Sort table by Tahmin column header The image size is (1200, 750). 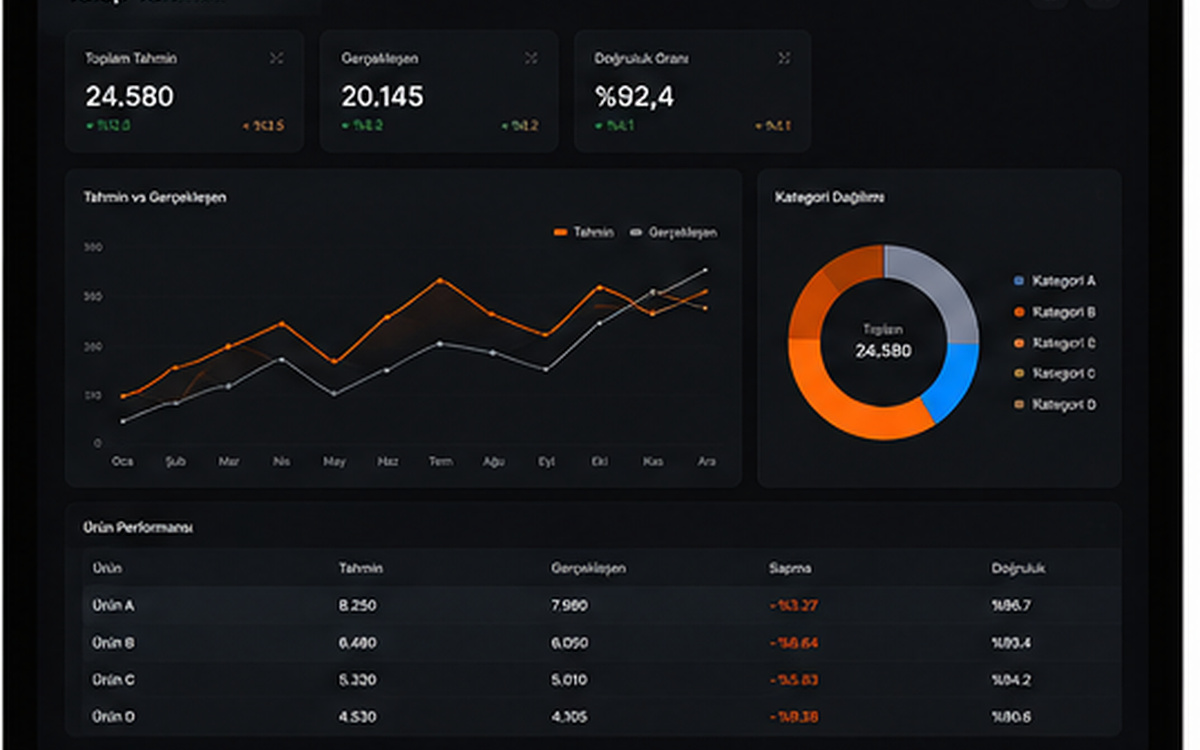click(x=360, y=568)
